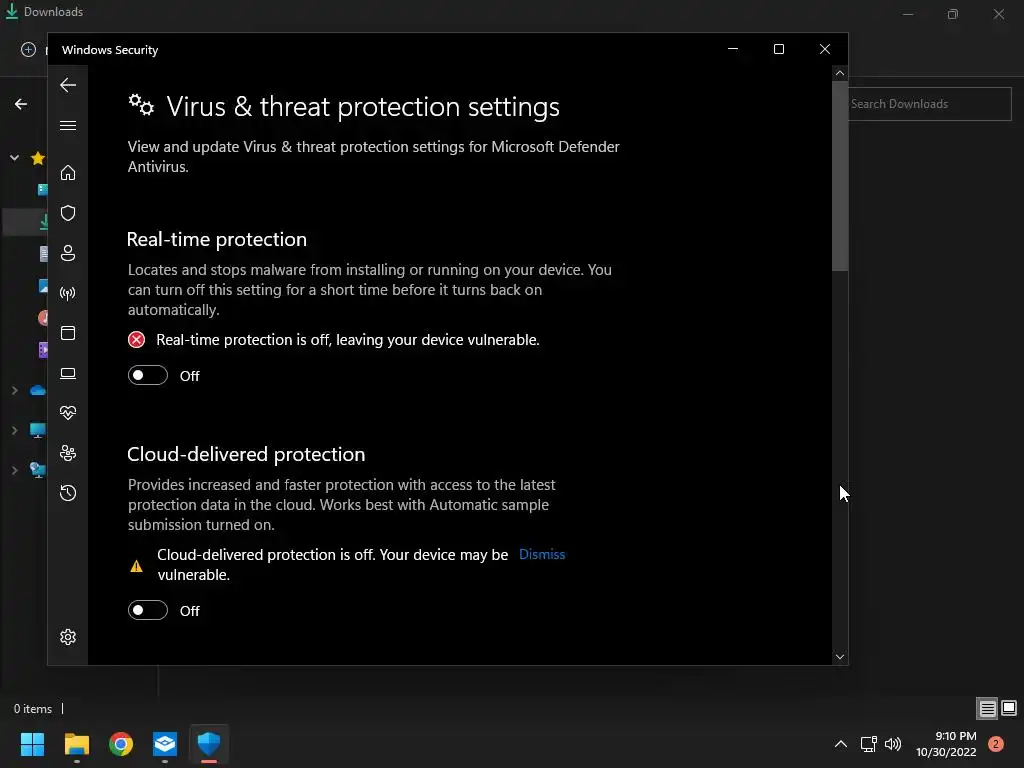Open Virus & threat protection shield icon
The width and height of the screenshot is (1024, 768).
click(x=68, y=213)
